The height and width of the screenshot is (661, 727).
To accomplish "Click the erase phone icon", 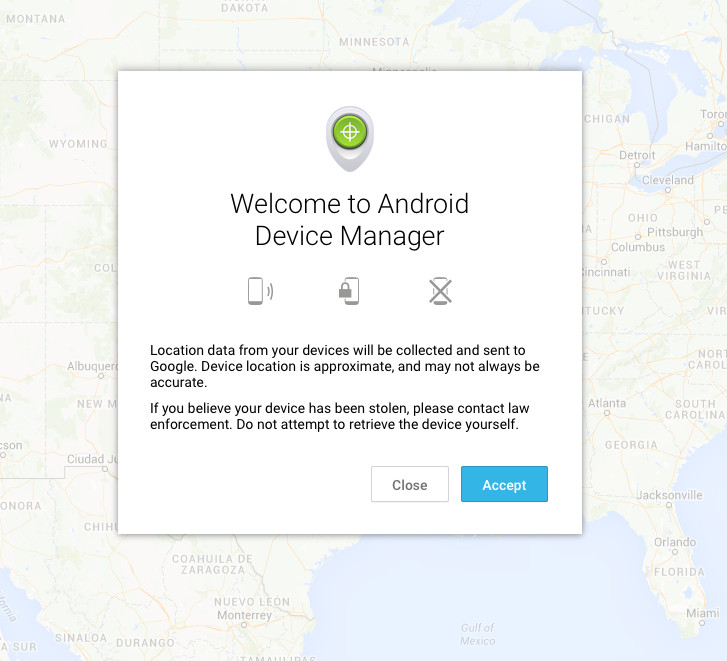I will click(x=440, y=291).
